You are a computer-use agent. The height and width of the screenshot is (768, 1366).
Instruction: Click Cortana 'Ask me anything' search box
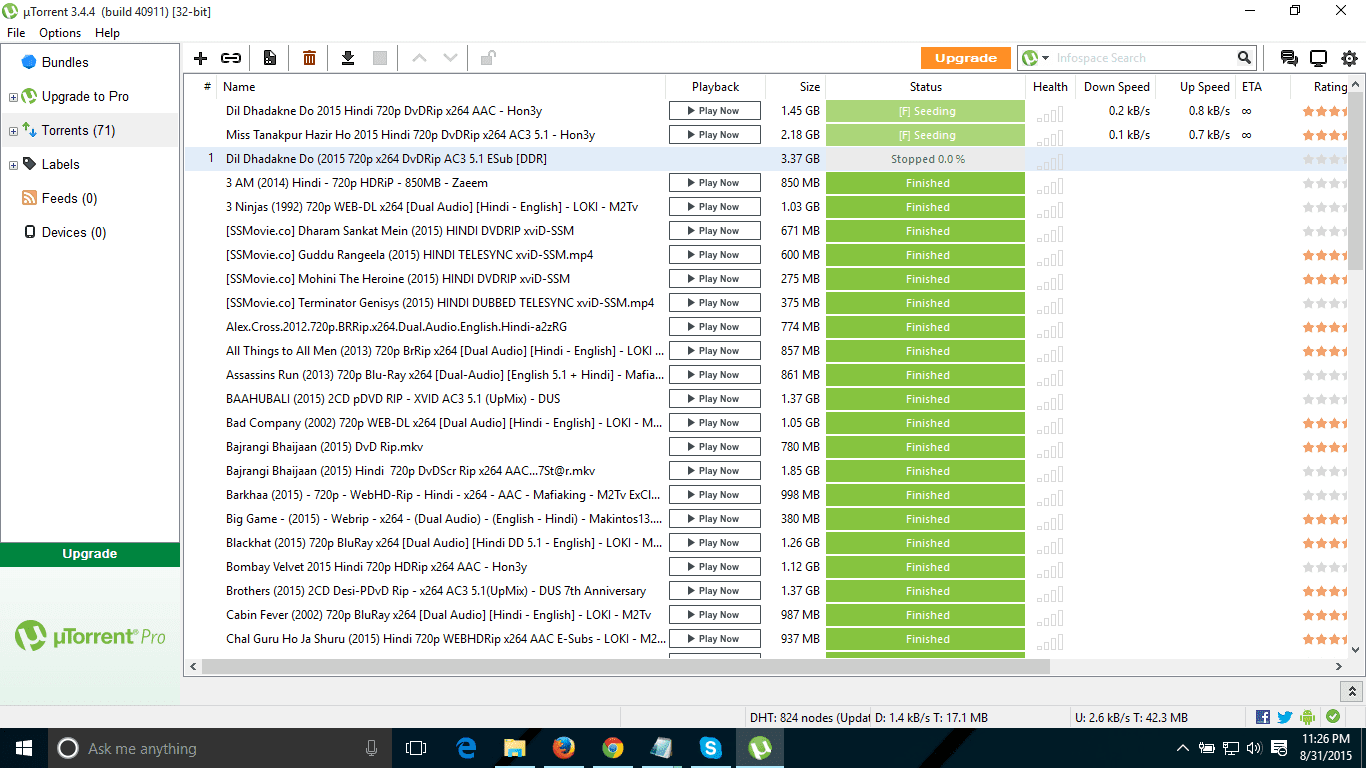219,748
